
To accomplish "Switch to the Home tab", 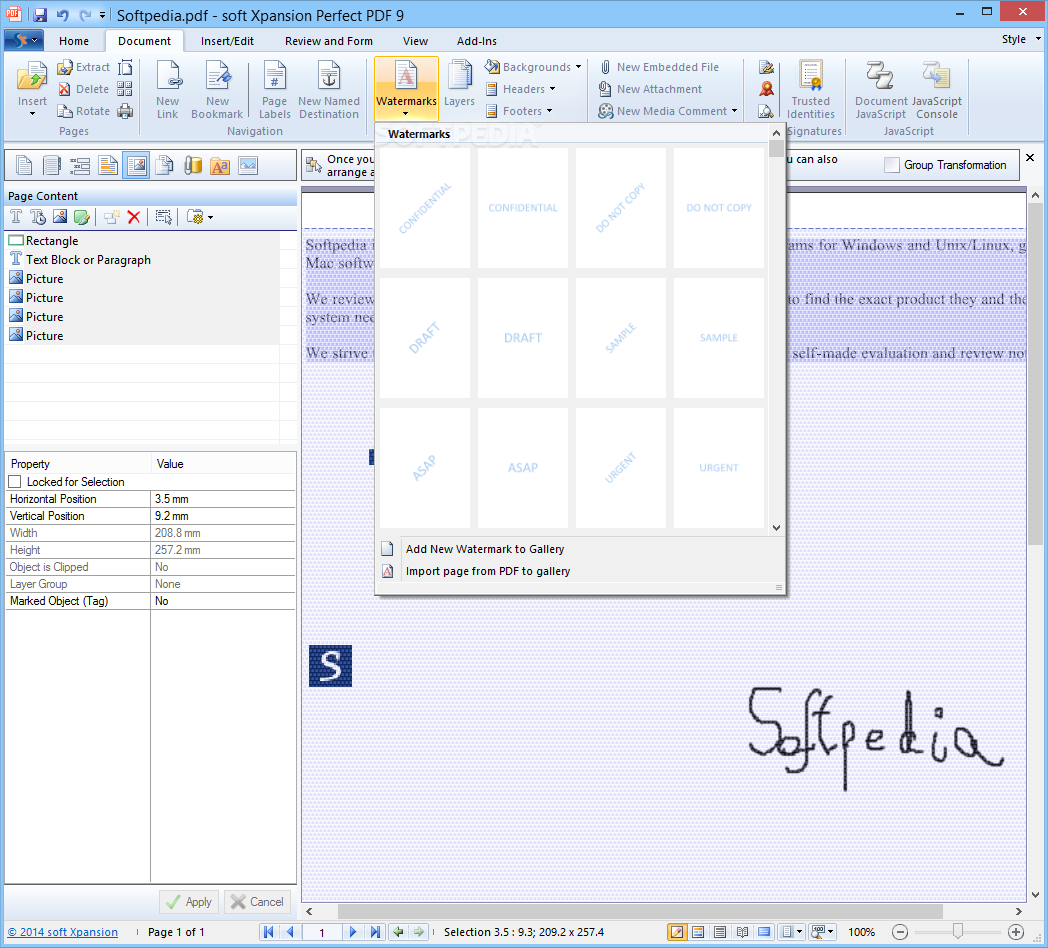I will point(74,41).
